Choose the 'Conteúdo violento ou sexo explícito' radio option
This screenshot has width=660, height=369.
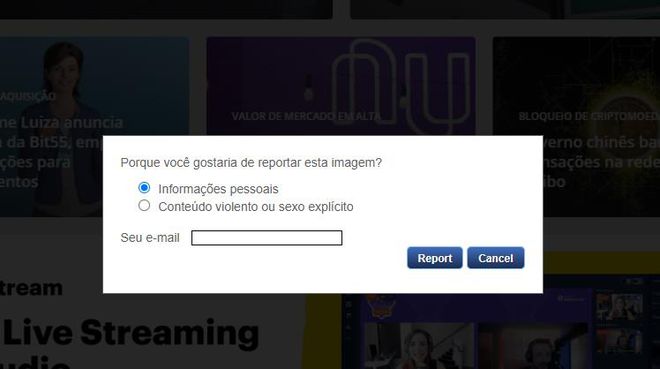click(x=144, y=205)
